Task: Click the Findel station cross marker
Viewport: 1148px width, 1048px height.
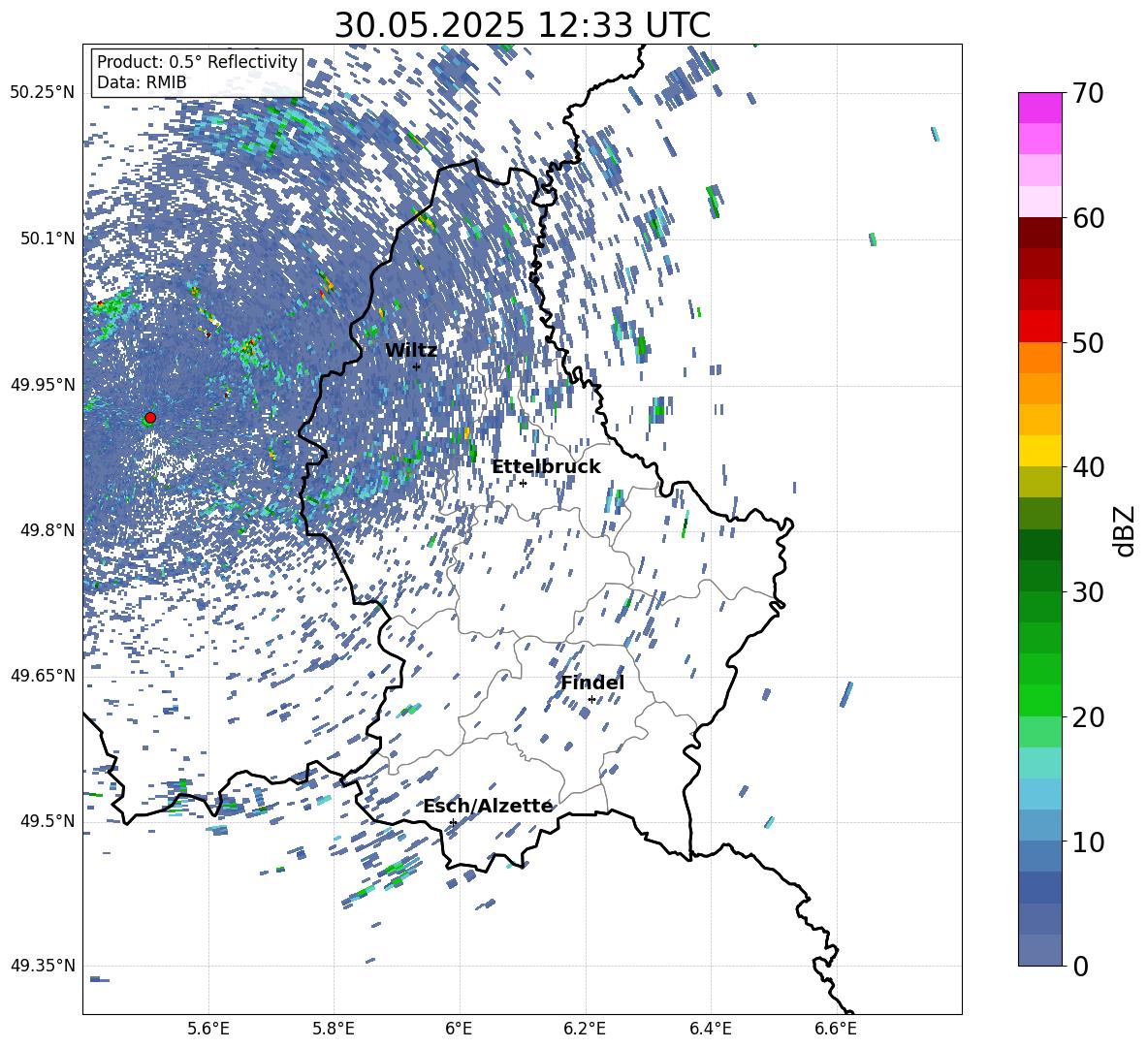Action: click(x=591, y=700)
